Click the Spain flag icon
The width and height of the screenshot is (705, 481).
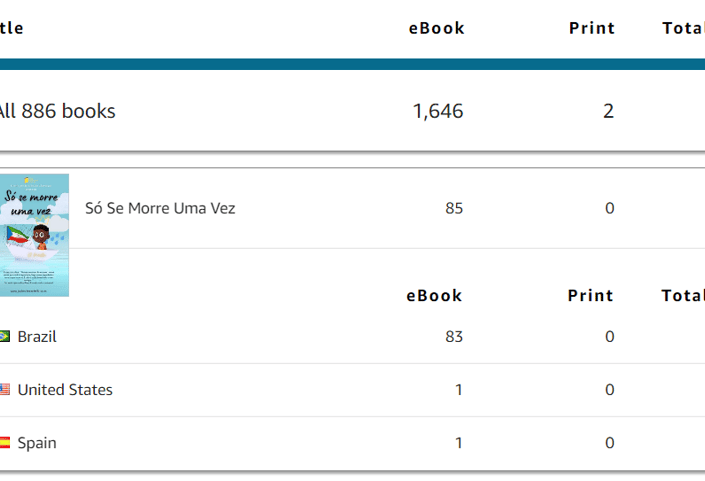pos(4,443)
